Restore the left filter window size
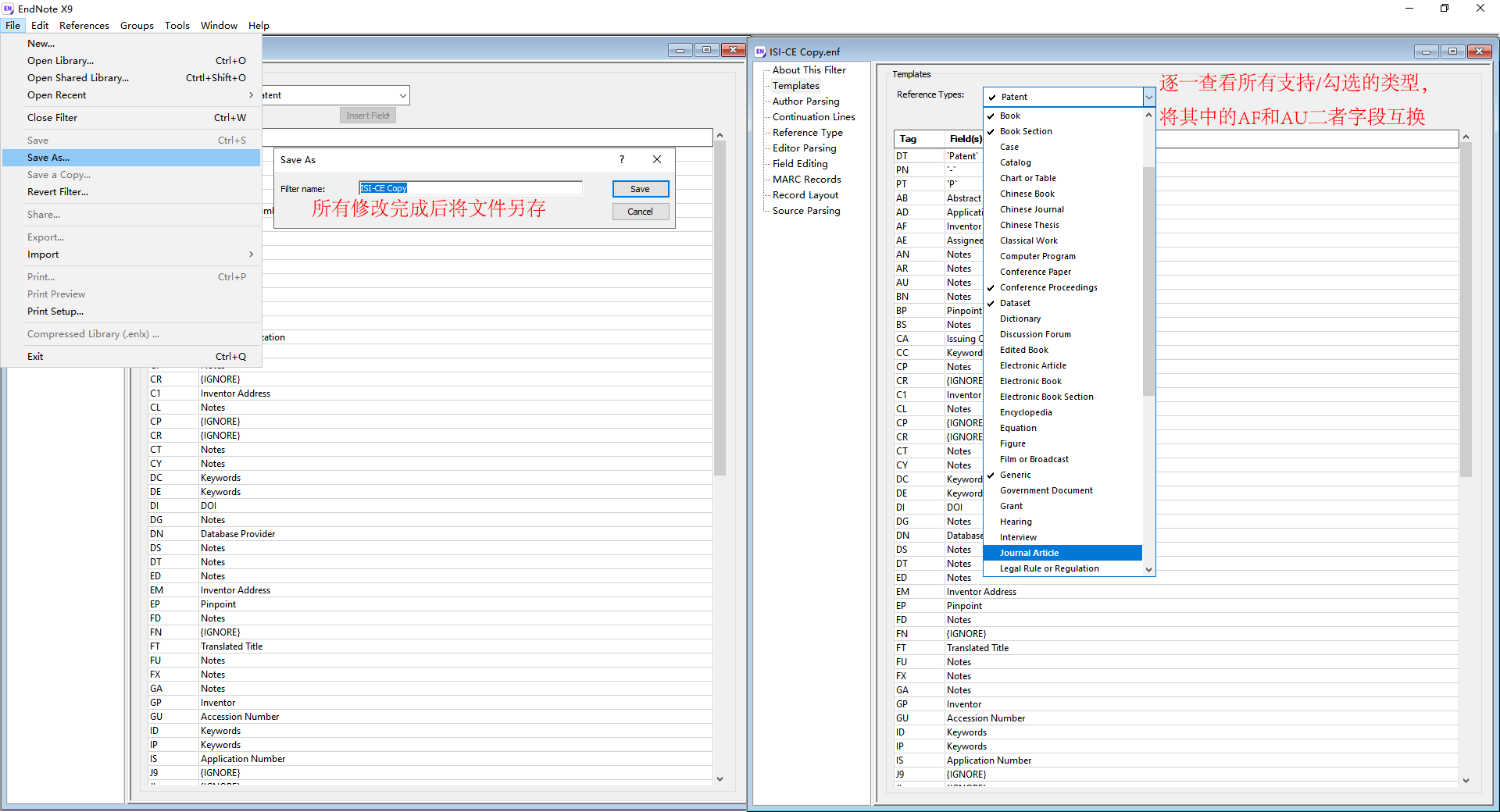 706,50
